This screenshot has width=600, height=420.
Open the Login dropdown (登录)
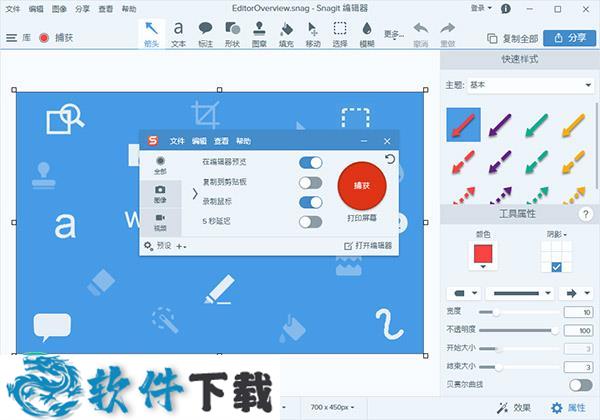point(481,8)
